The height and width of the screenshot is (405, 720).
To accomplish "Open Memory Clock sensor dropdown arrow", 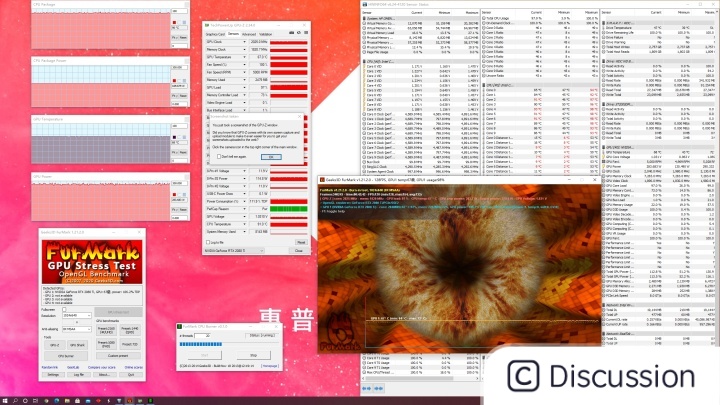I will [244, 50].
